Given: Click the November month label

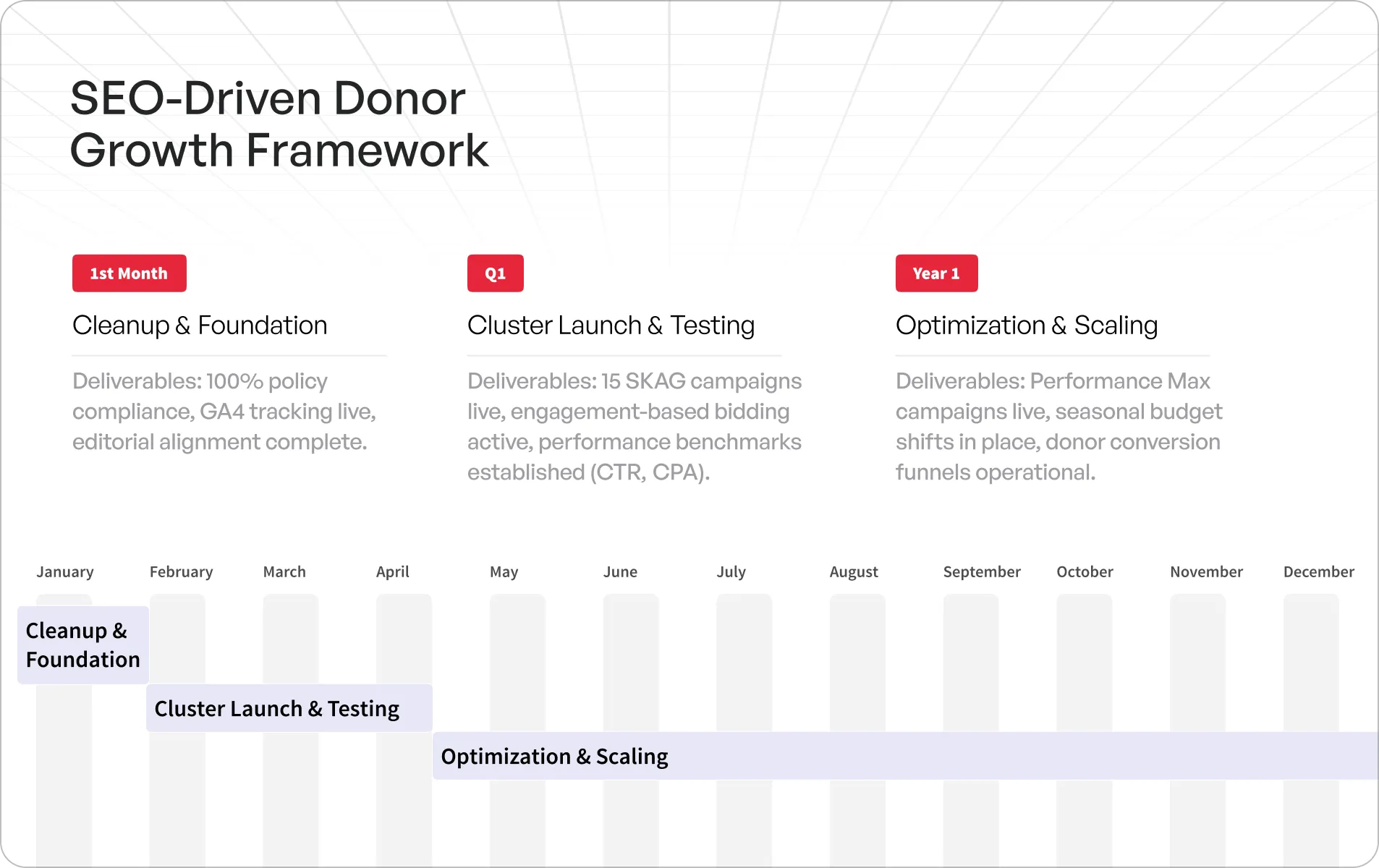Looking at the screenshot, I should 1206,572.
